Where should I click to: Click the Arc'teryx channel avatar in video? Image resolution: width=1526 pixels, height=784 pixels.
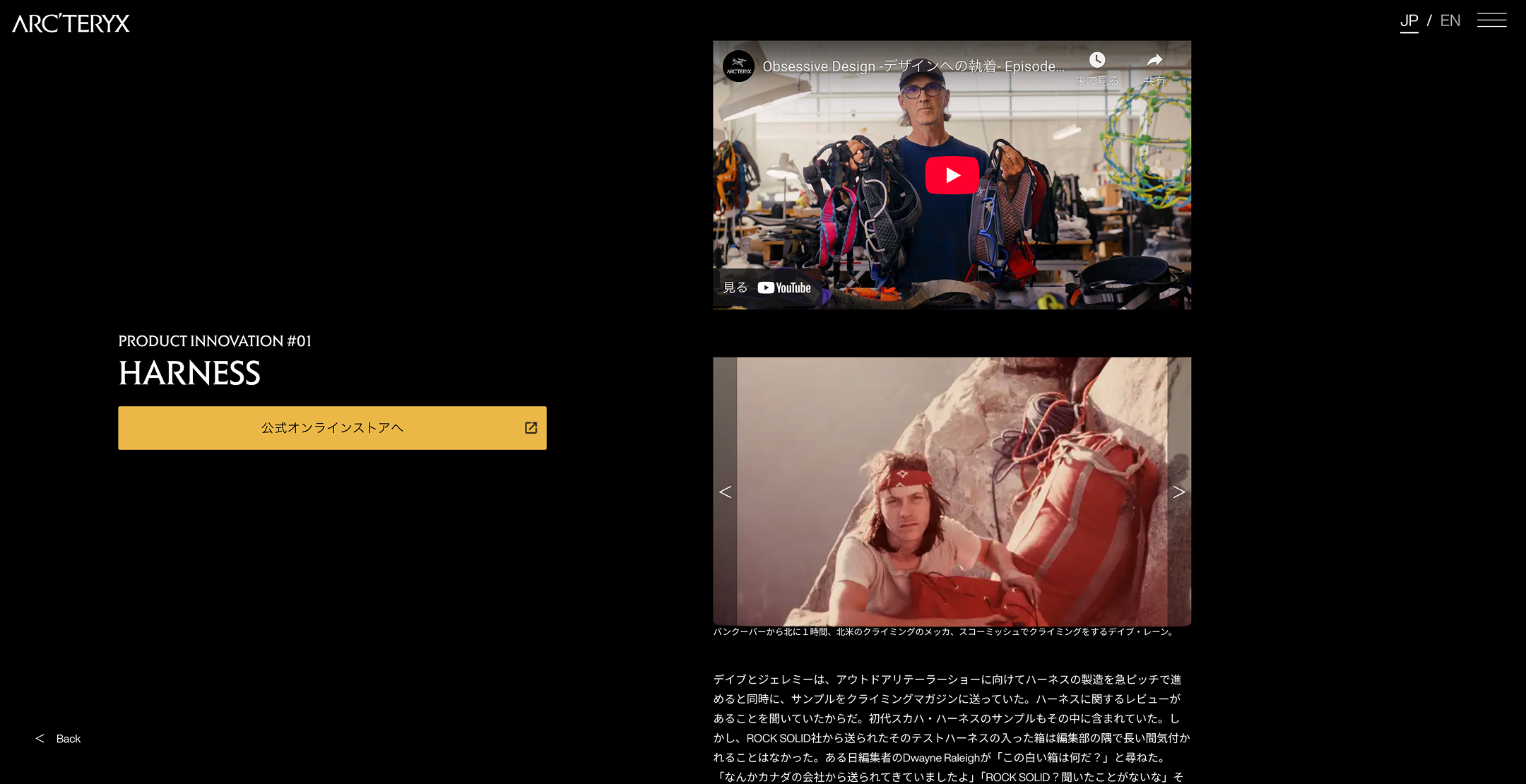(x=738, y=66)
